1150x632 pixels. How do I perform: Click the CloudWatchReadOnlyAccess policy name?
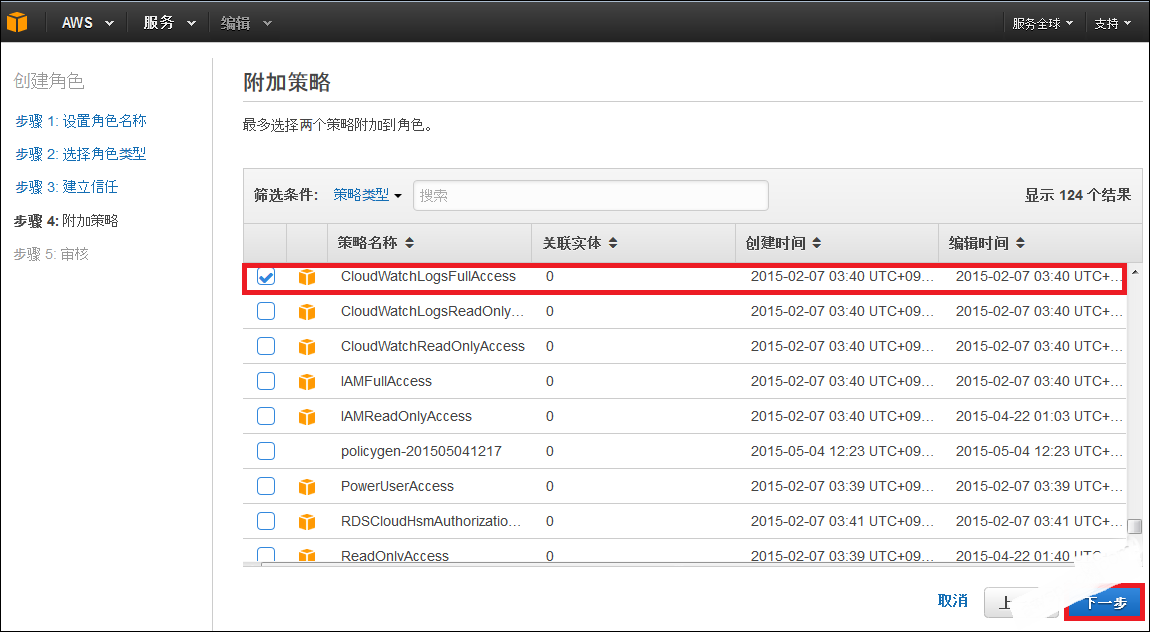click(x=433, y=346)
